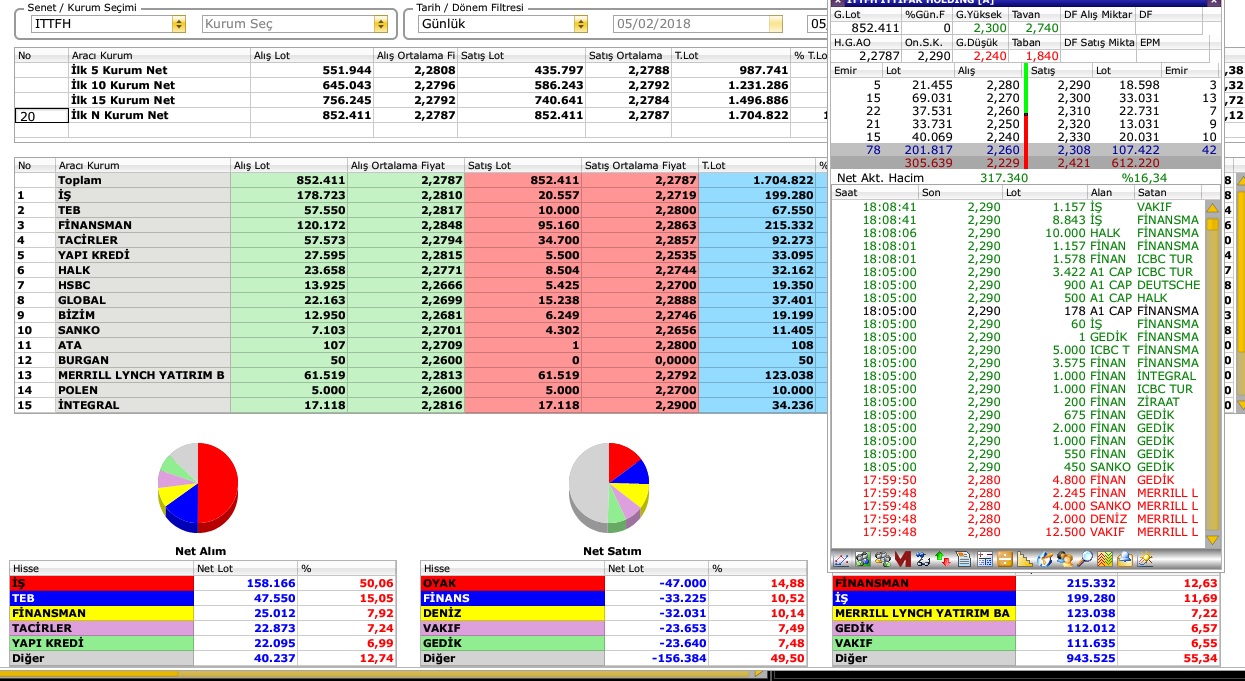Select the İlk 5 Kurum Net row
The height and width of the screenshot is (681, 1245).
click(x=421, y=71)
